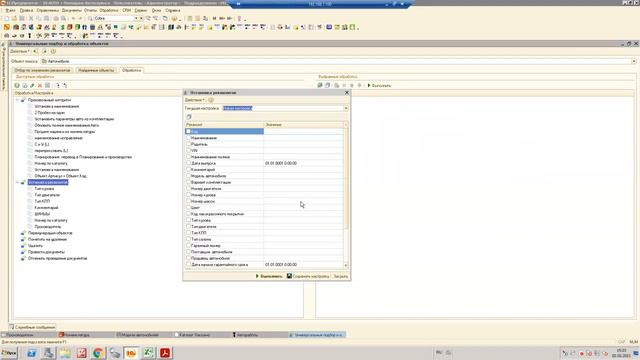Click the red X delete icon above the processing tree

coord(40,85)
